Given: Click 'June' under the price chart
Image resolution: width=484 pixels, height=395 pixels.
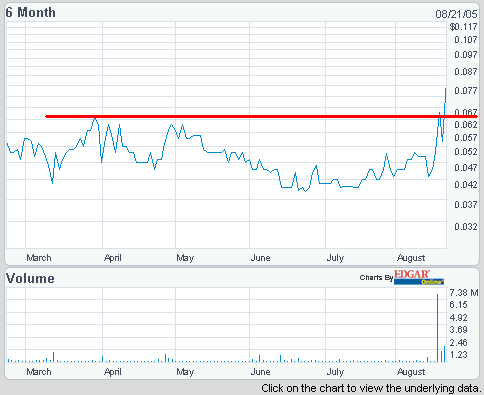Looking at the screenshot, I should [x=260, y=258].
